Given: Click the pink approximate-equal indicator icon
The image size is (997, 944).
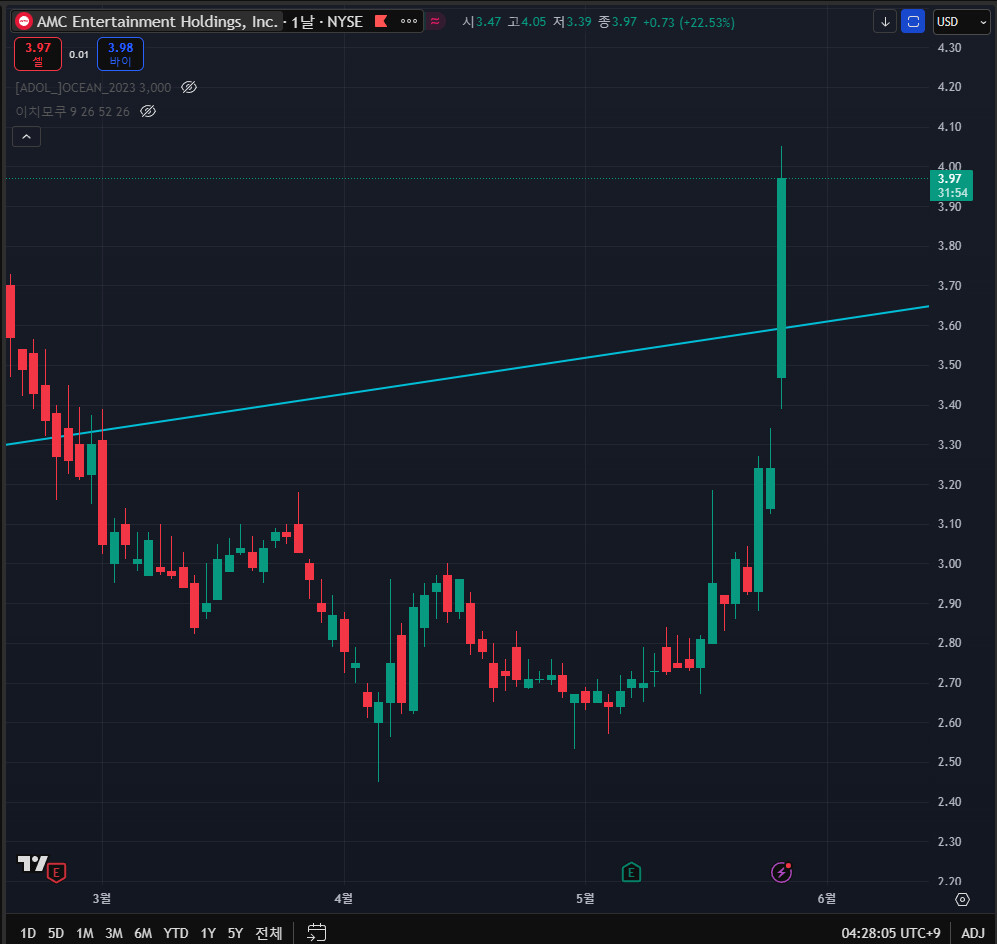Looking at the screenshot, I should tap(435, 22).
